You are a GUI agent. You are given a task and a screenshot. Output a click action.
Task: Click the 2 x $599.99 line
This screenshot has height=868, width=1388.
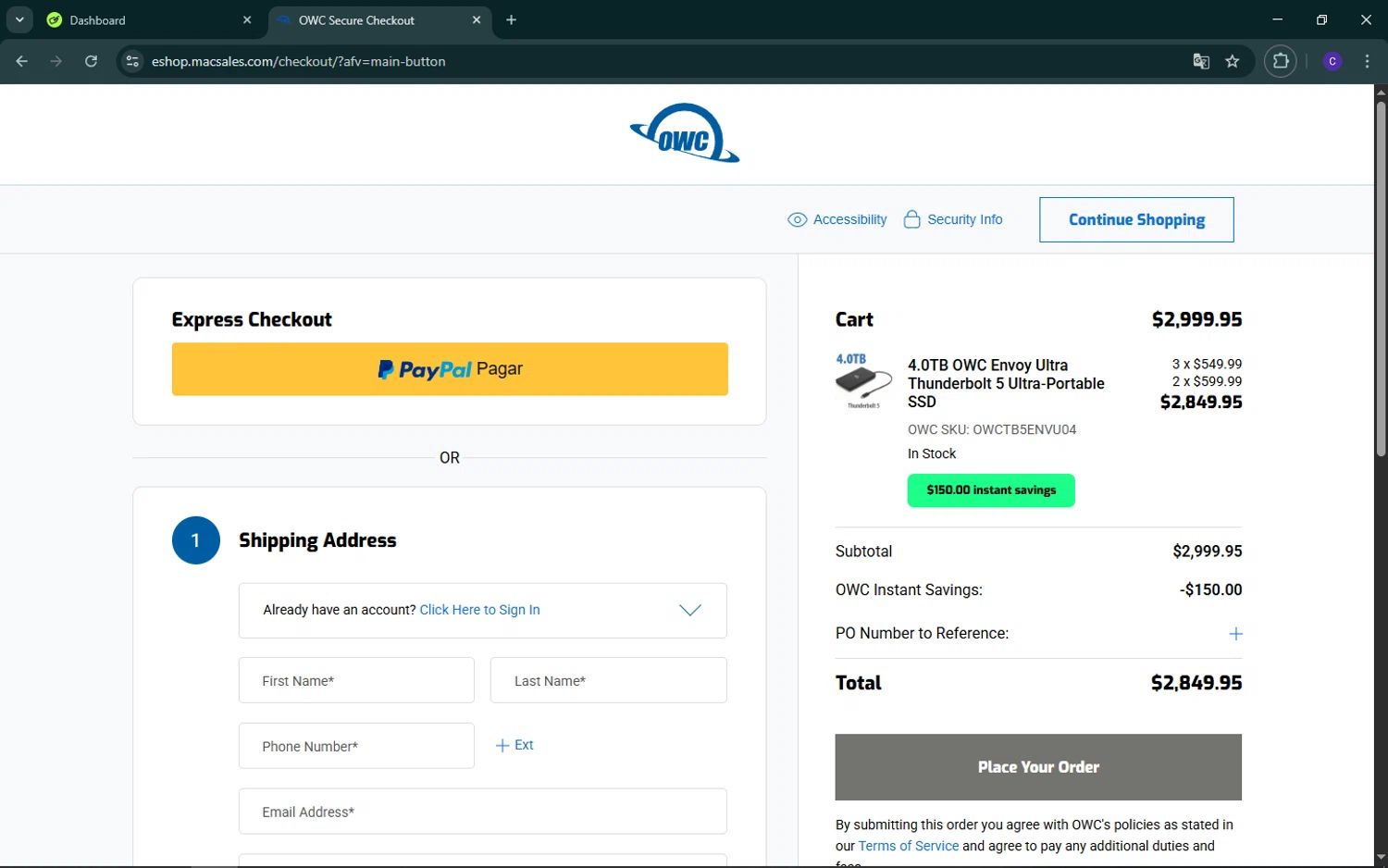(x=1207, y=381)
